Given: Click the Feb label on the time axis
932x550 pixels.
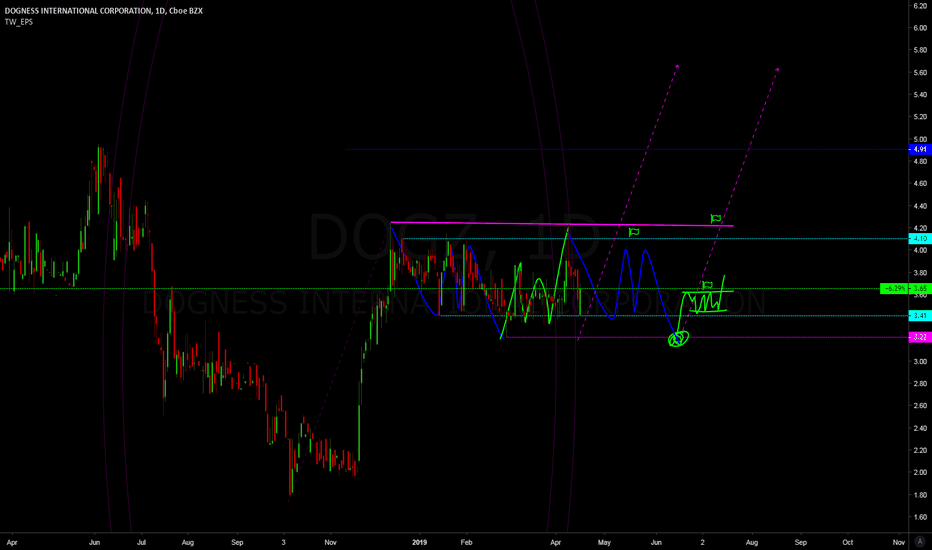Looking at the screenshot, I should pyautogui.click(x=467, y=542).
